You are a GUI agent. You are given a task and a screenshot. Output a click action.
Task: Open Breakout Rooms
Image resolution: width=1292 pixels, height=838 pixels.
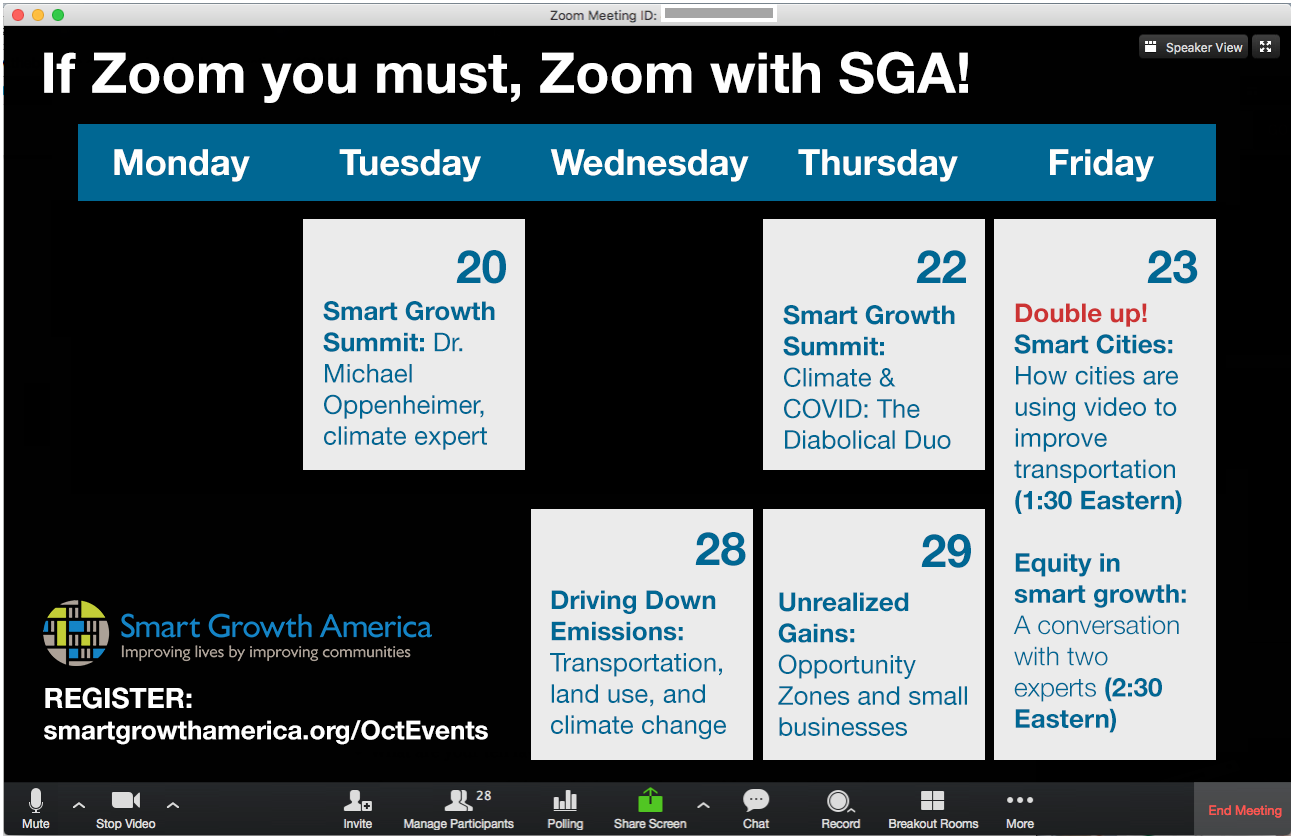[933, 808]
